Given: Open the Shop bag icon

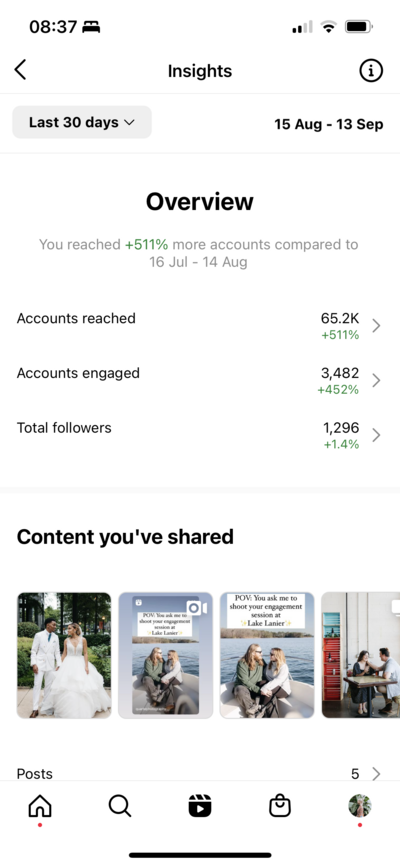Looking at the screenshot, I should [x=280, y=806].
